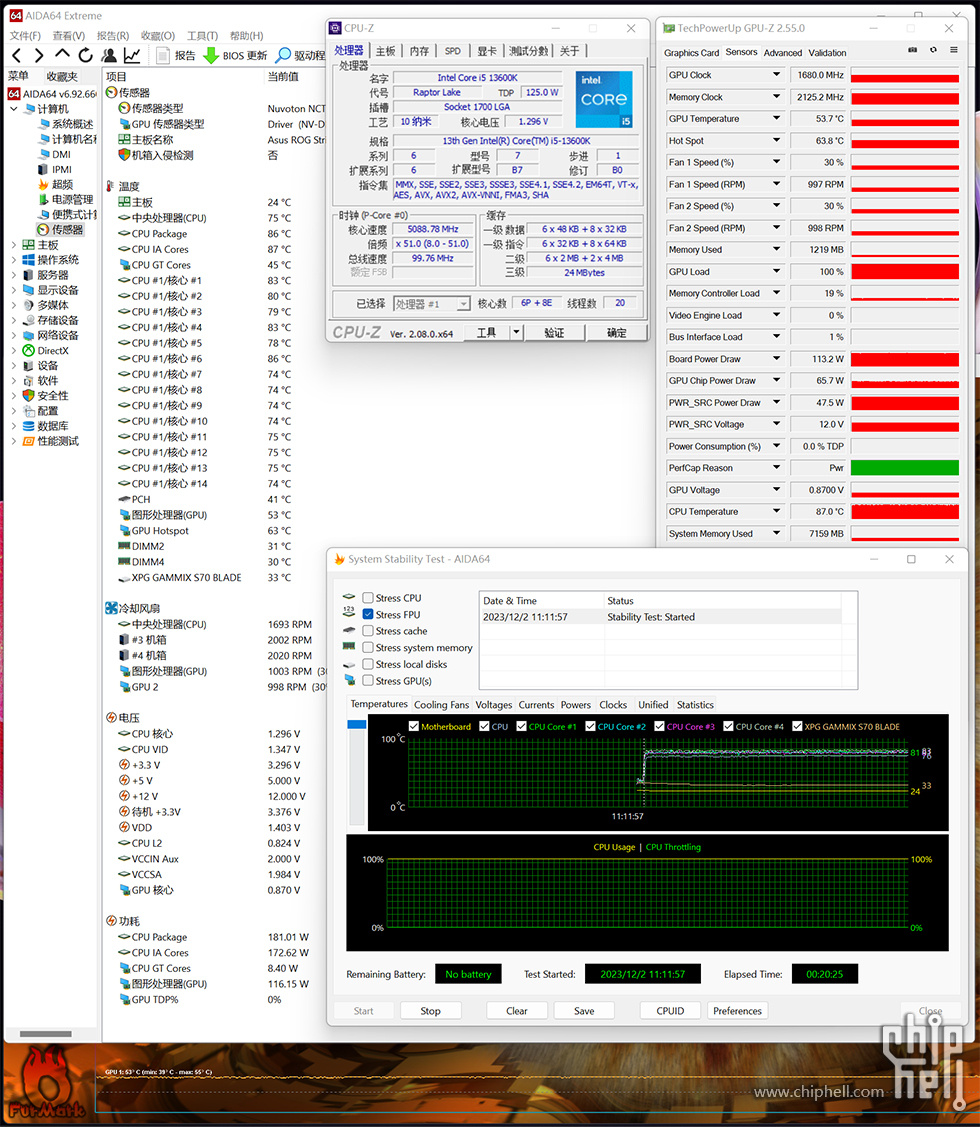Expand the 存储设备 tree node
The height and width of the screenshot is (1127, 980).
(x=14, y=320)
